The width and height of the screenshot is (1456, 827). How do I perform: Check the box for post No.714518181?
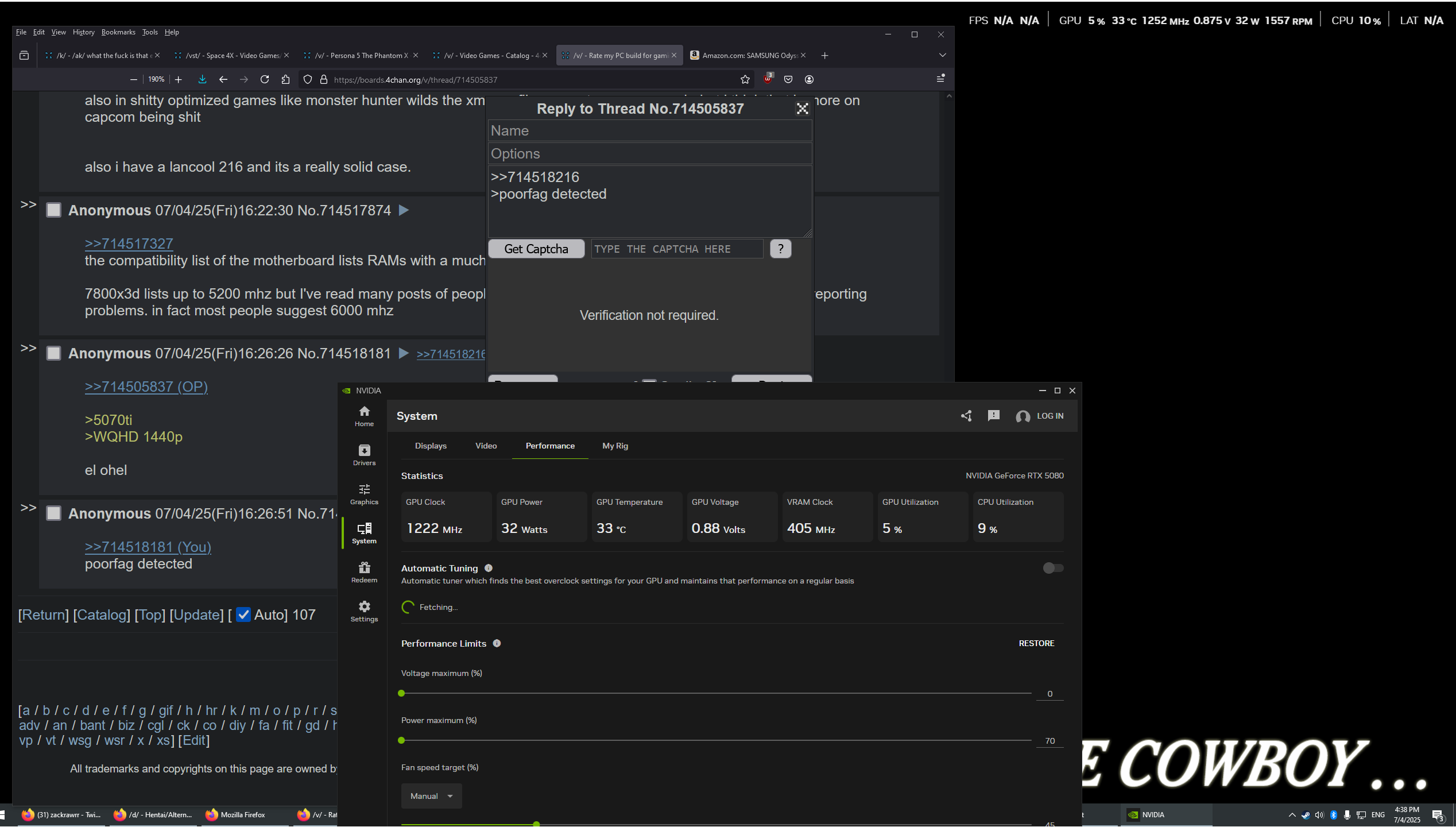tap(53, 353)
